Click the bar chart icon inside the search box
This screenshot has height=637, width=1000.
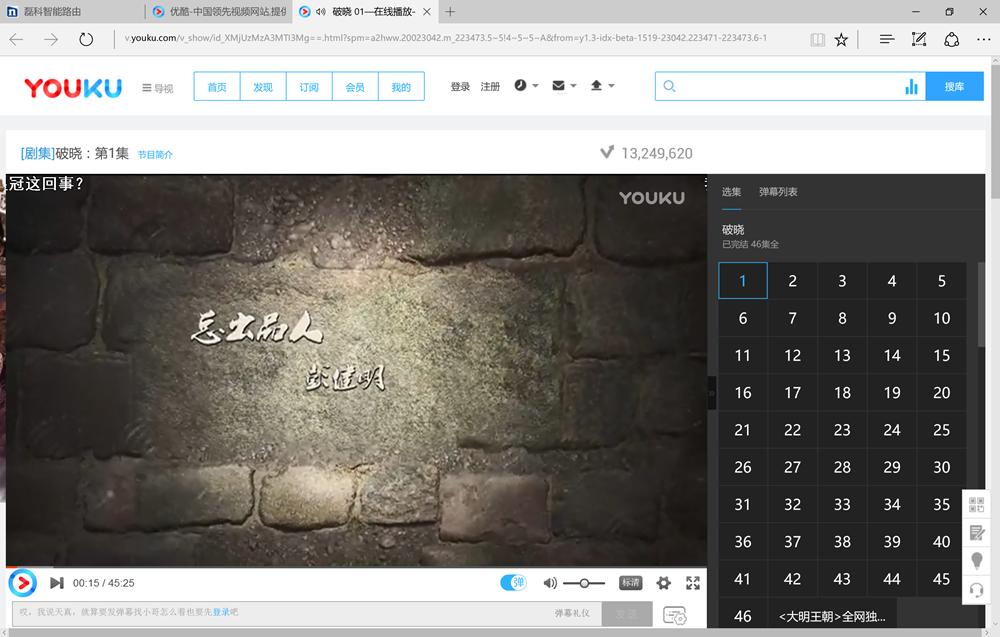[x=911, y=87]
